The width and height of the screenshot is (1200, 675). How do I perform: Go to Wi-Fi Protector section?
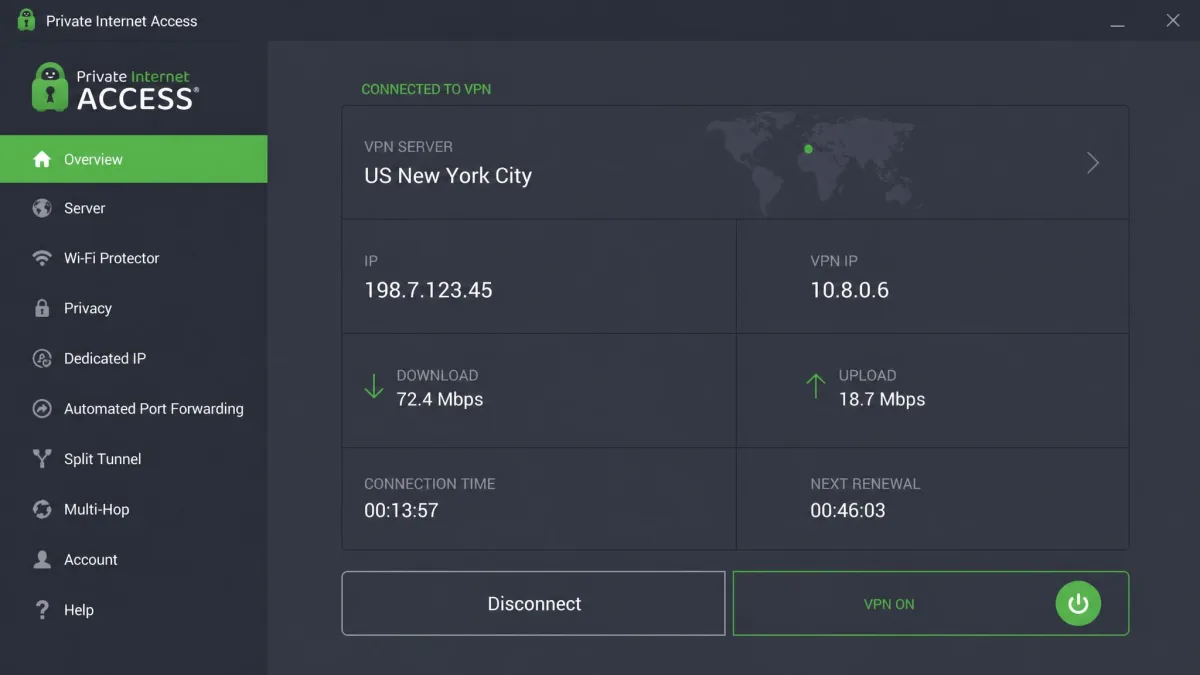[134, 258]
